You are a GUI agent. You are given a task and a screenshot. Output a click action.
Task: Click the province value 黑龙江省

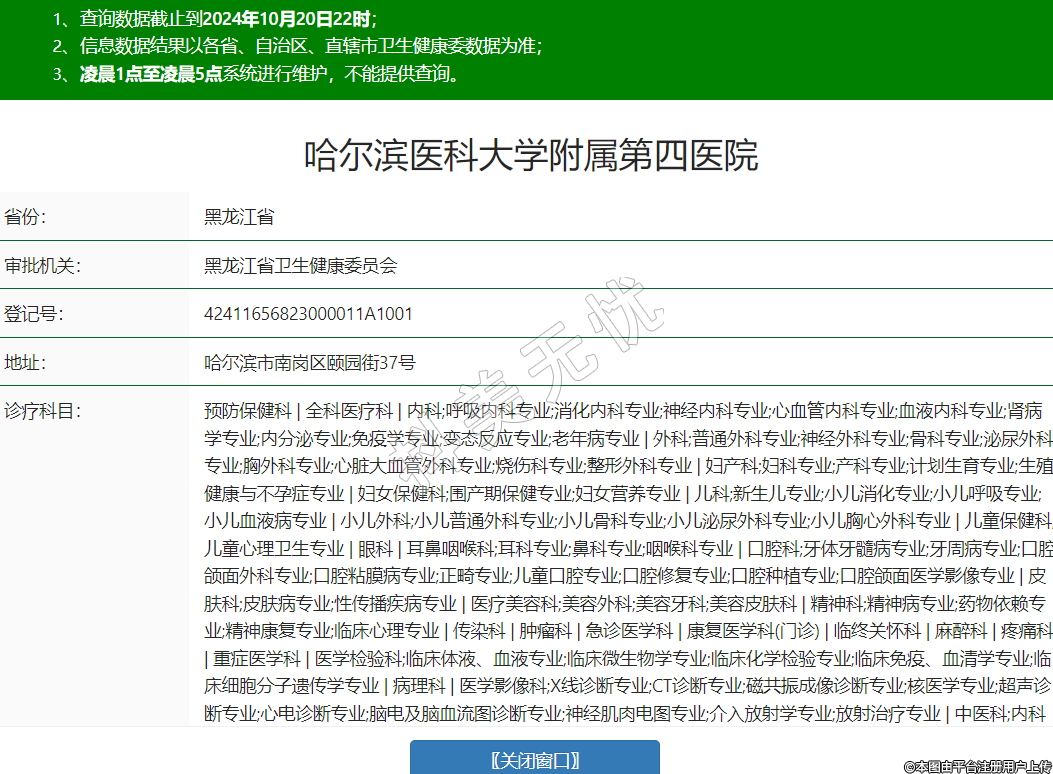click(x=239, y=217)
